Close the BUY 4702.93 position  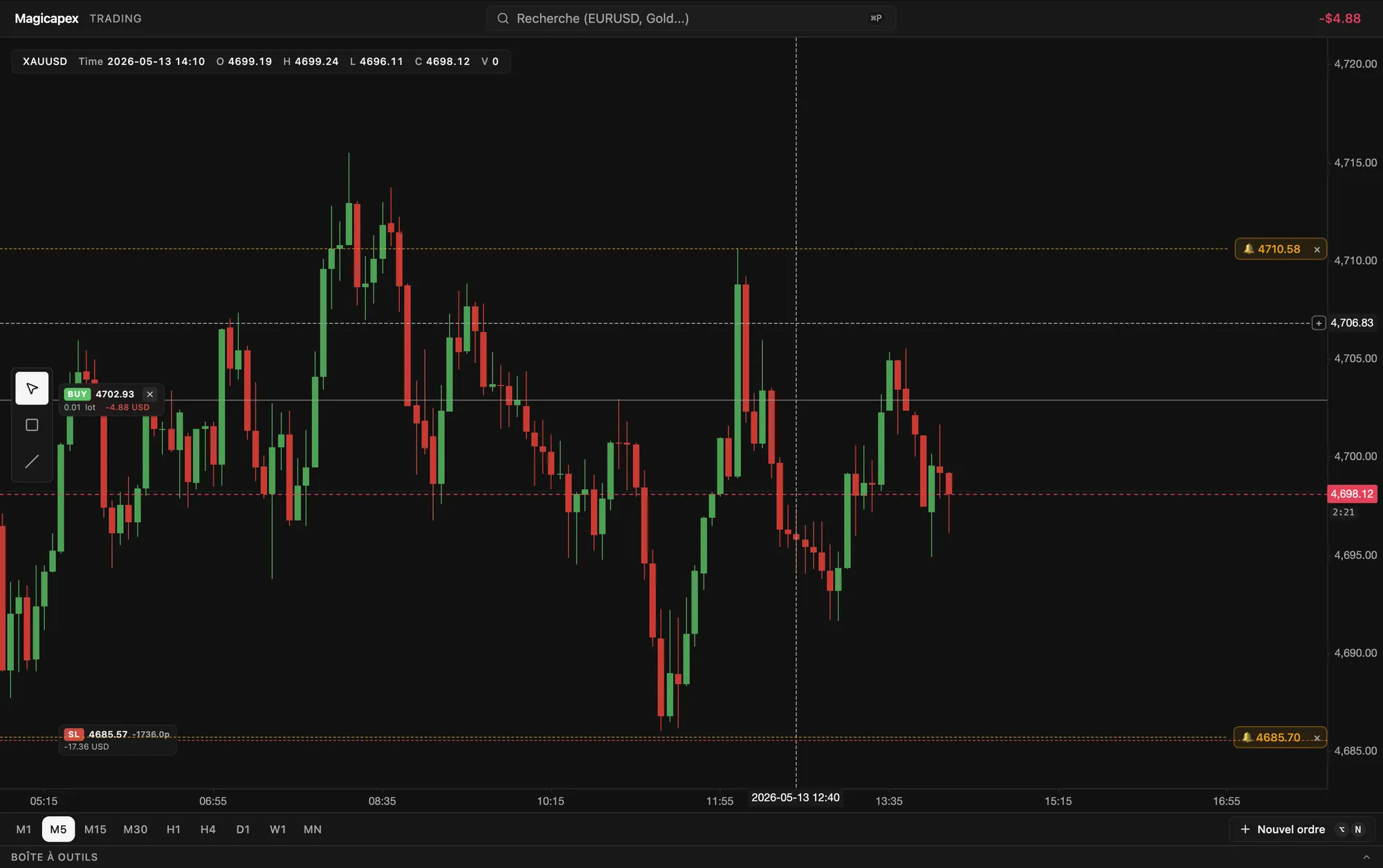tap(150, 394)
